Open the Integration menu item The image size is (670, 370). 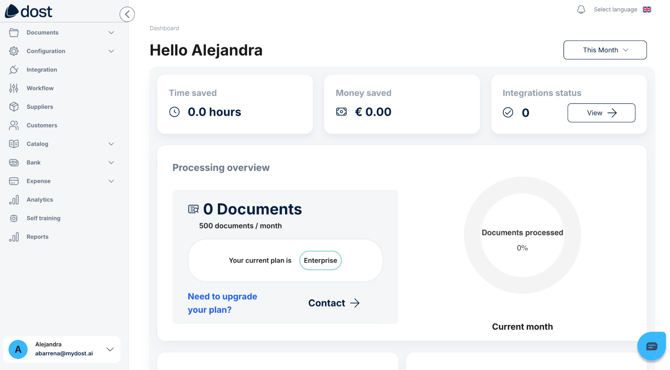(41, 70)
